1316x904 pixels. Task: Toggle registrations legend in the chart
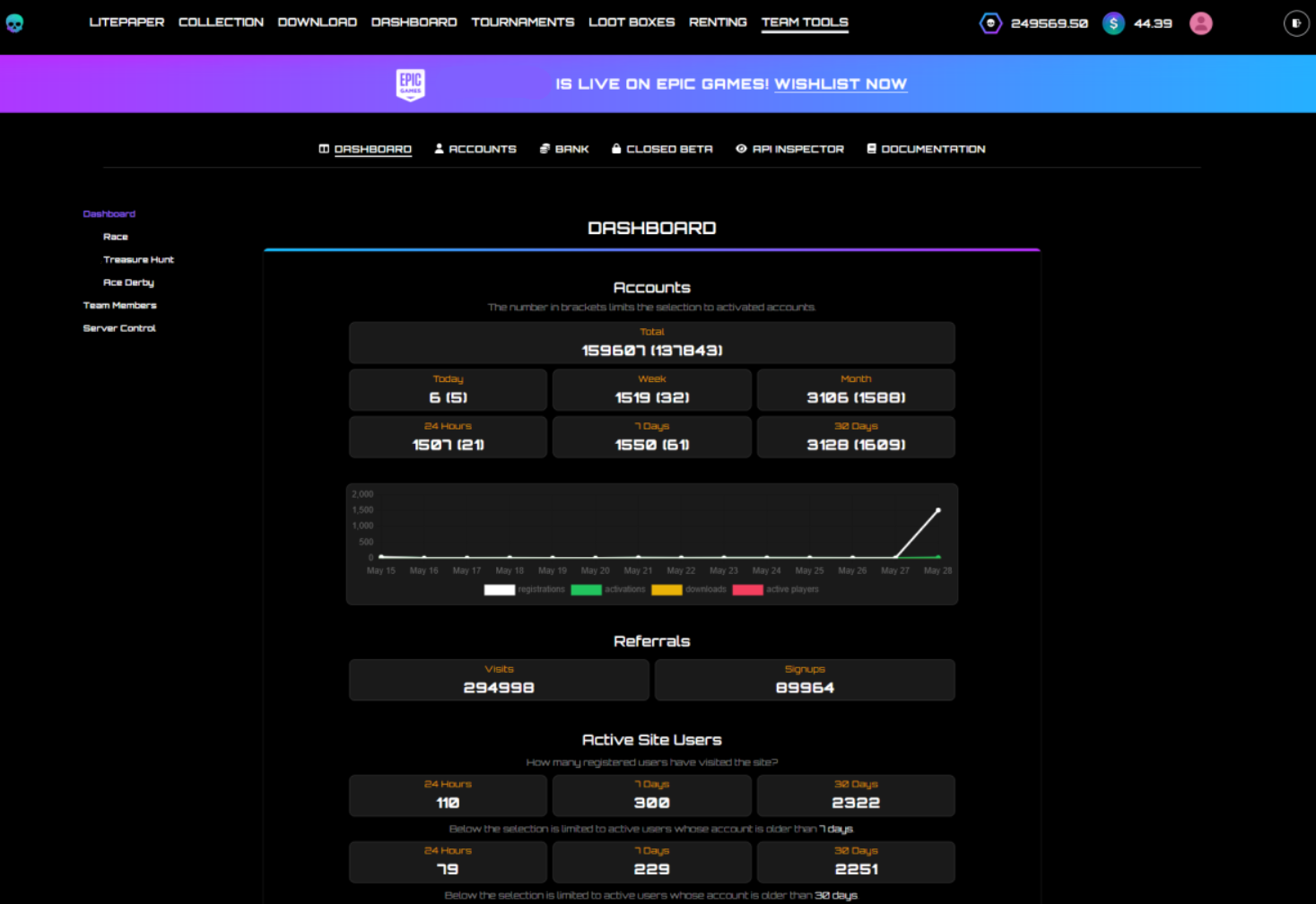pos(525,589)
